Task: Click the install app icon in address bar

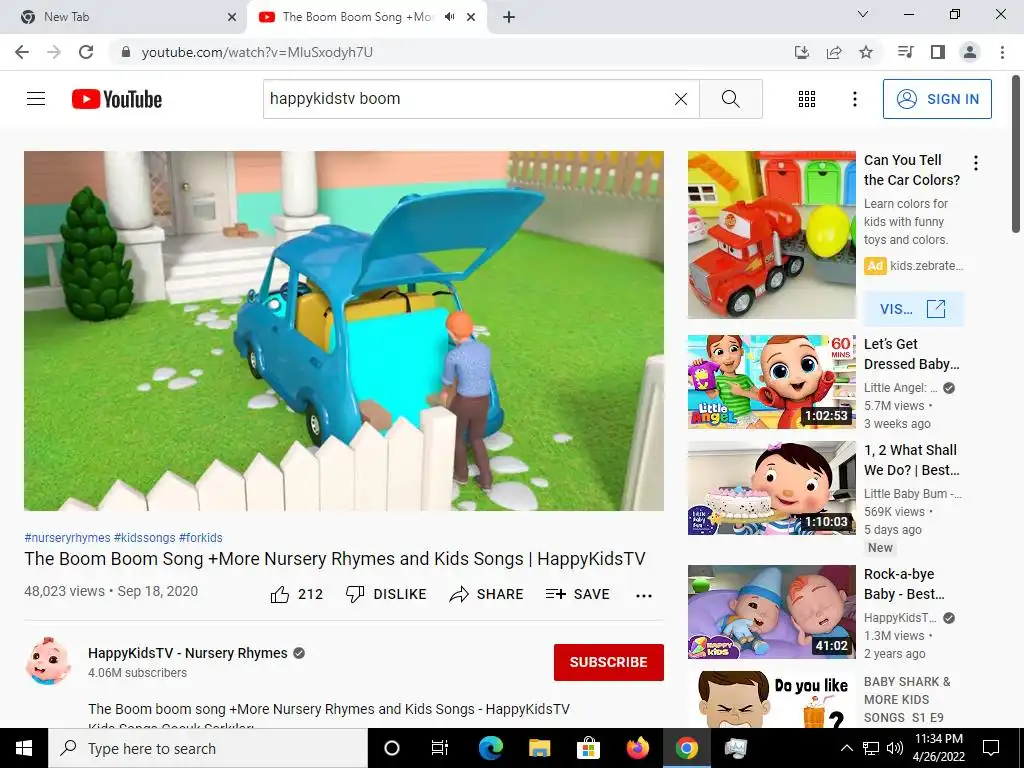Action: click(x=802, y=52)
